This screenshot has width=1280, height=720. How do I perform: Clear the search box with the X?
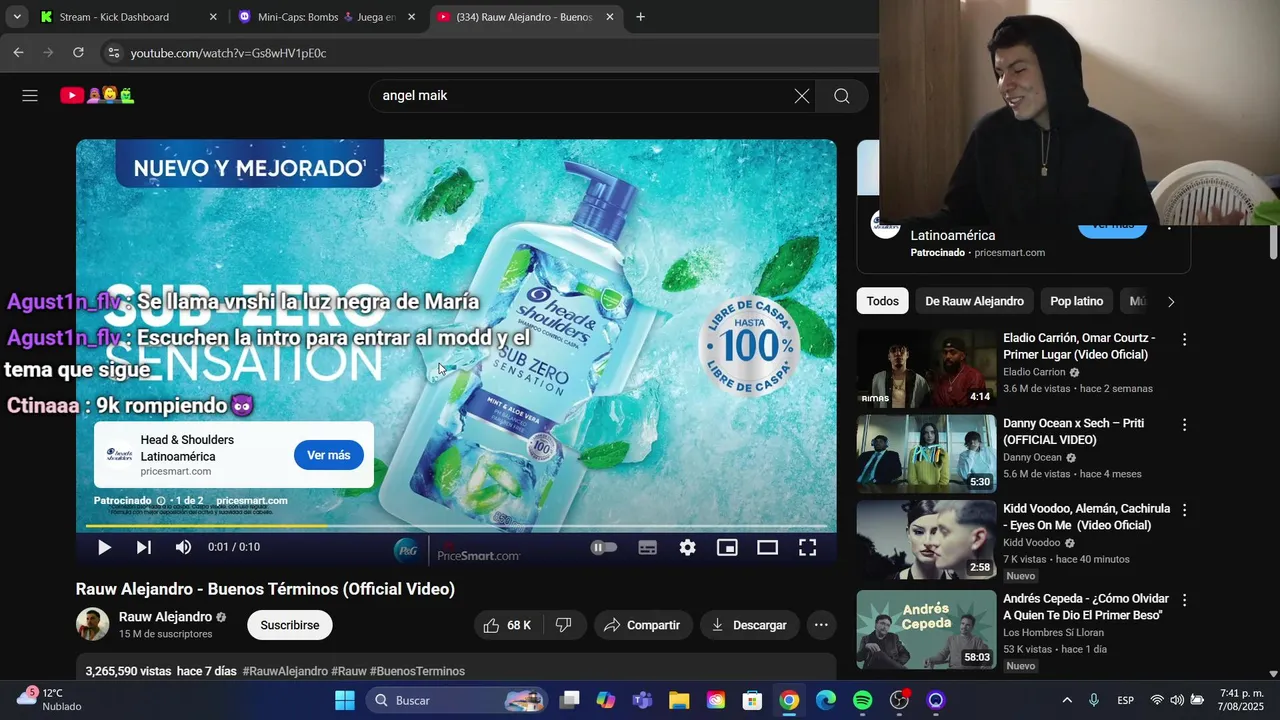pyautogui.click(x=802, y=96)
